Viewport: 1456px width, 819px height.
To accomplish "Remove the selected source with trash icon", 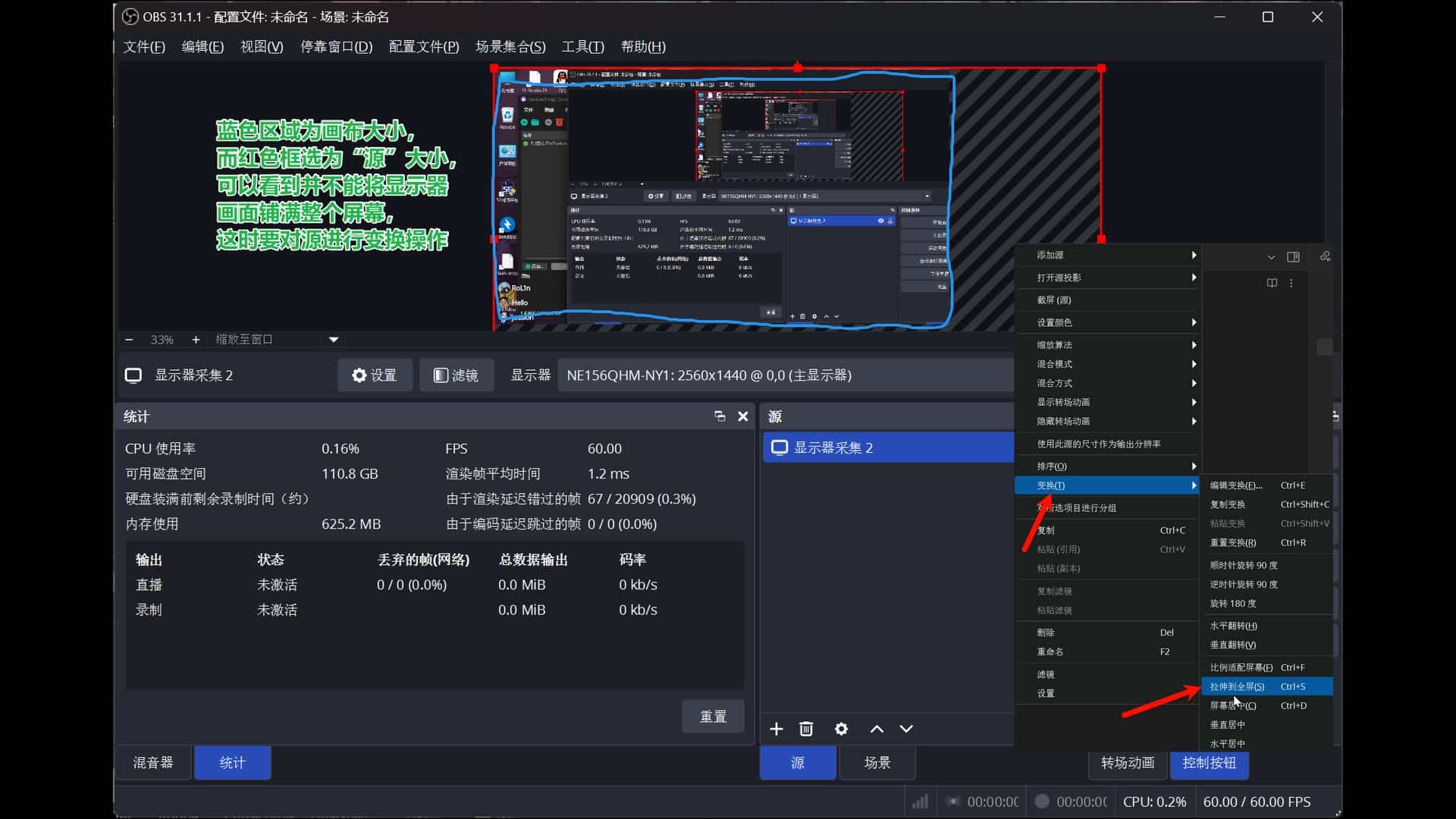I will coord(806,729).
